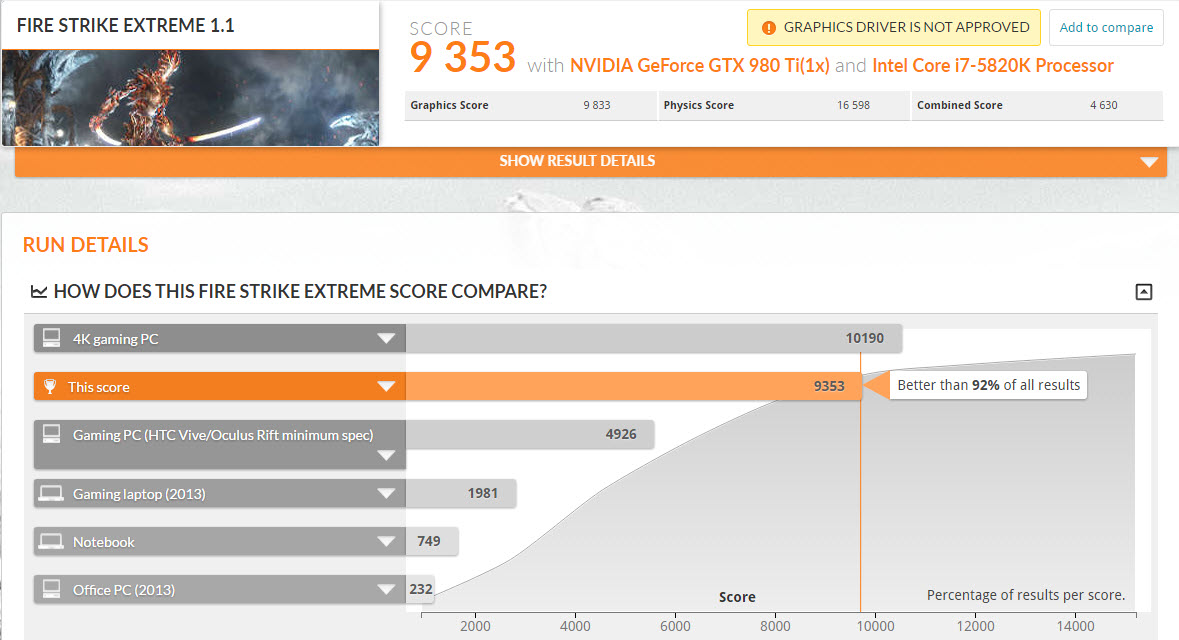Click the Add to compare button

point(1106,28)
